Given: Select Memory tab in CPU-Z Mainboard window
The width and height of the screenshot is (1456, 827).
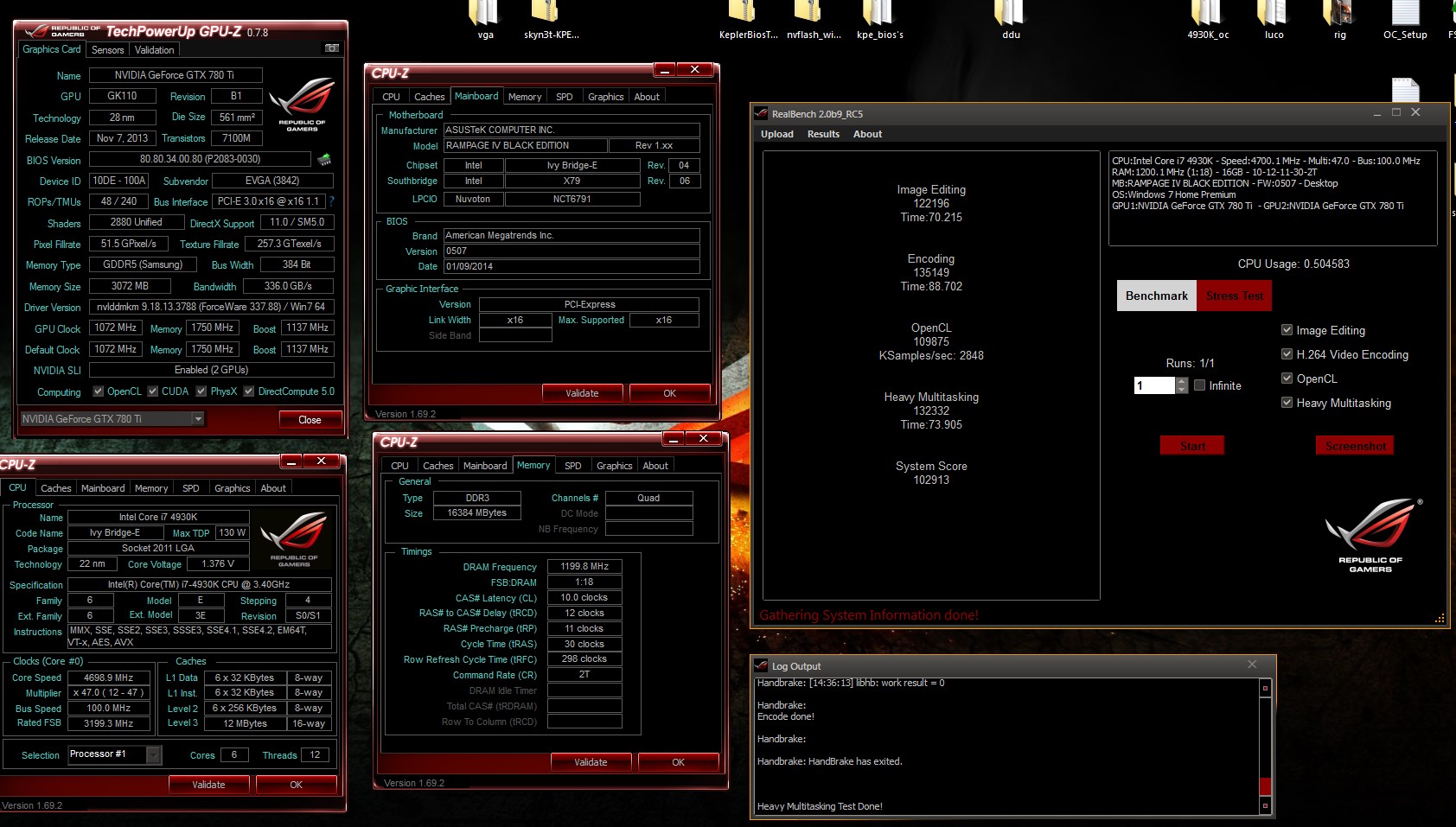Looking at the screenshot, I should point(525,97).
